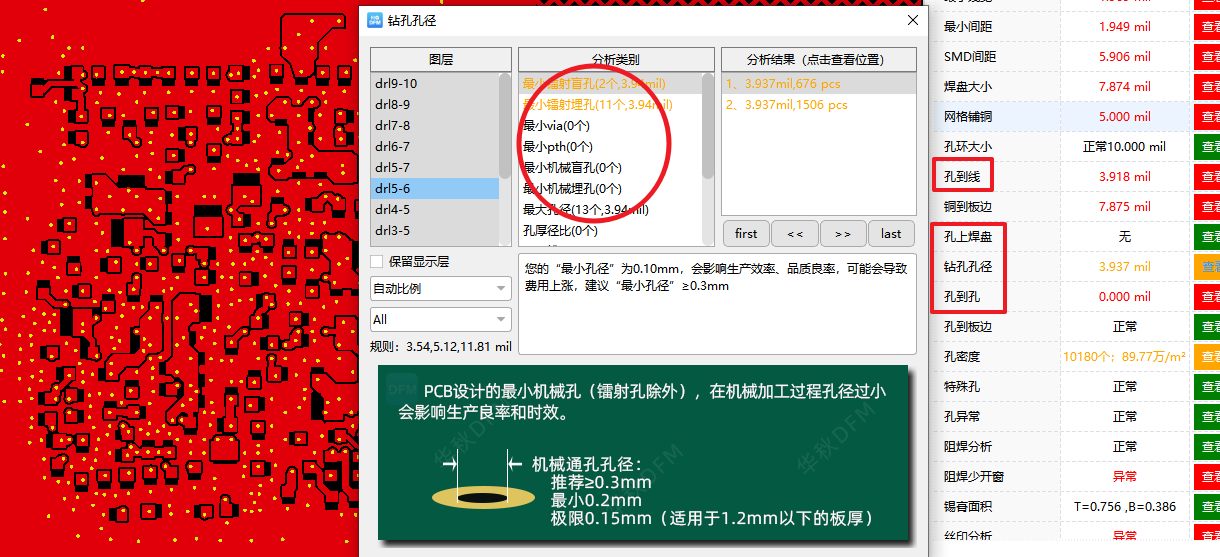Select the SMD间距 row label
Viewport: 1220px width, 557px height.
(970, 57)
